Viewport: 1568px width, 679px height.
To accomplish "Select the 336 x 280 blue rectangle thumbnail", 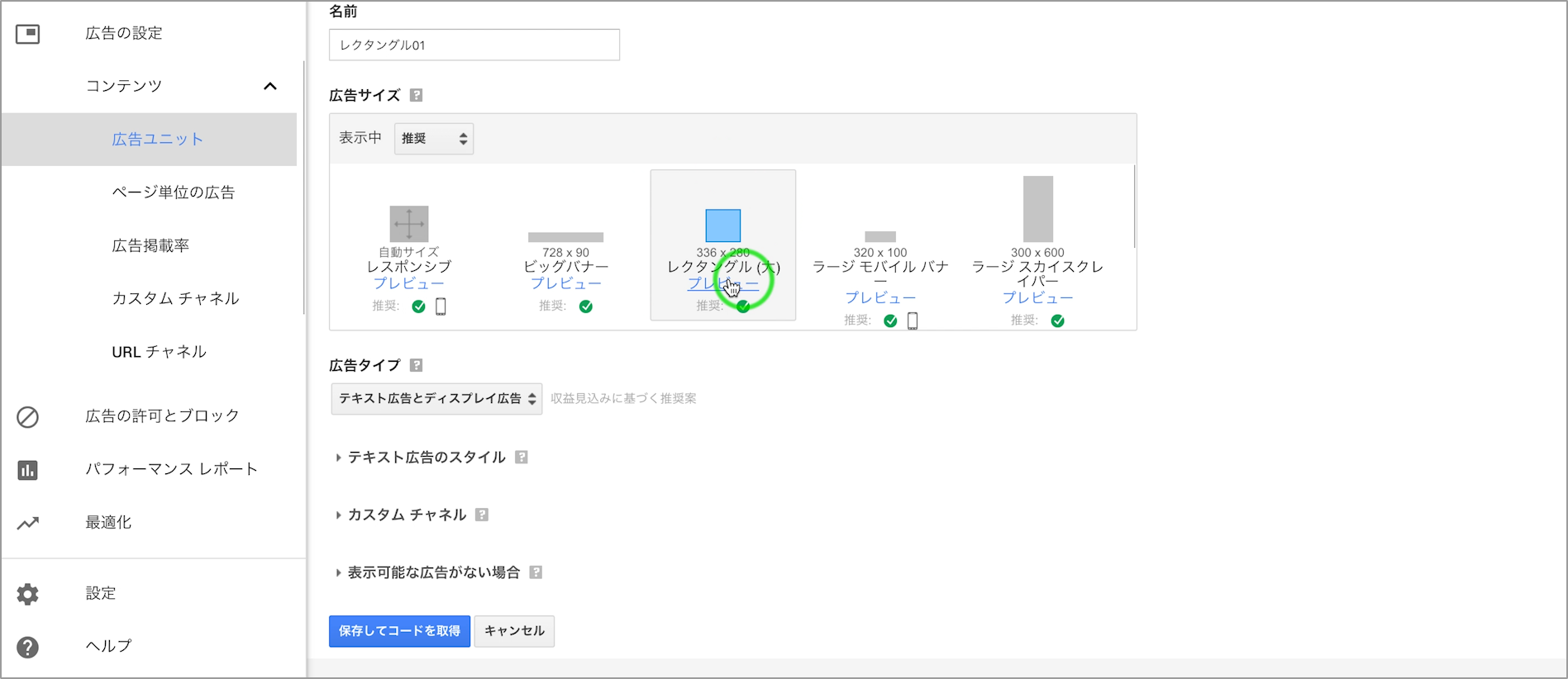I will (723, 226).
